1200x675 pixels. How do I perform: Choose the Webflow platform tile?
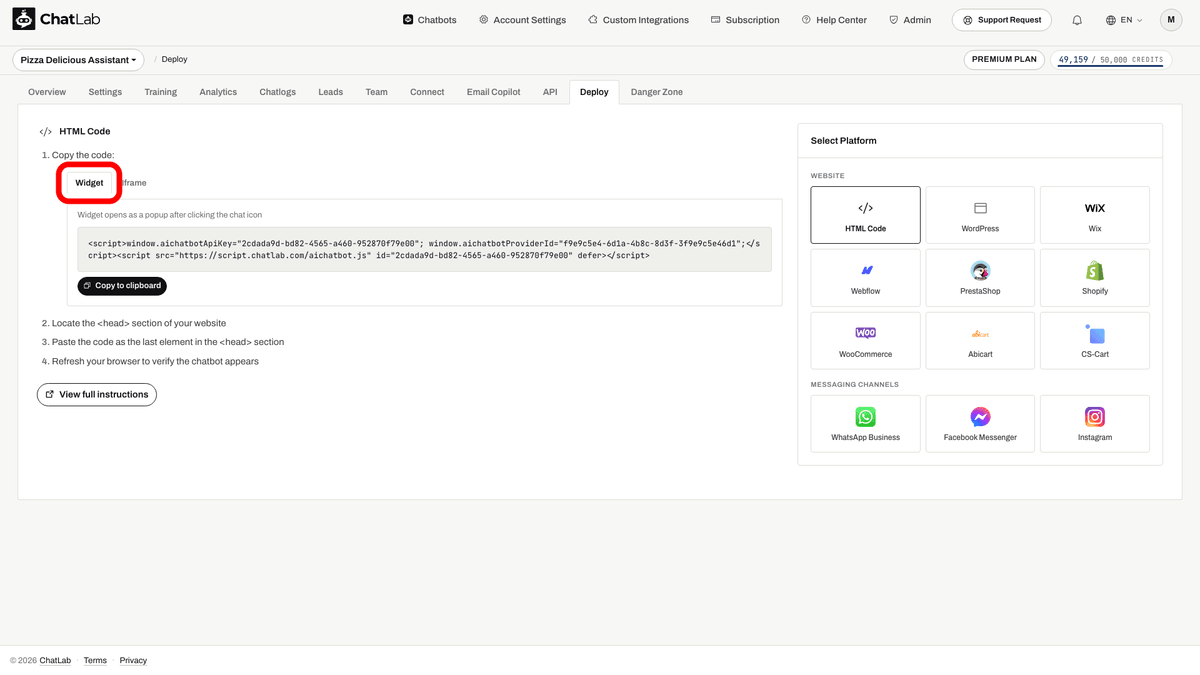pyautogui.click(x=865, y=278)
